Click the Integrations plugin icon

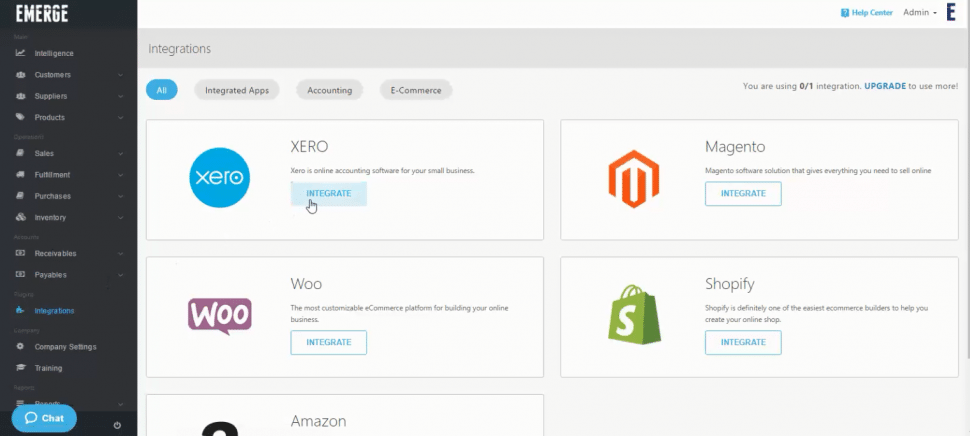pyautogui.click(x=20, y=310)
